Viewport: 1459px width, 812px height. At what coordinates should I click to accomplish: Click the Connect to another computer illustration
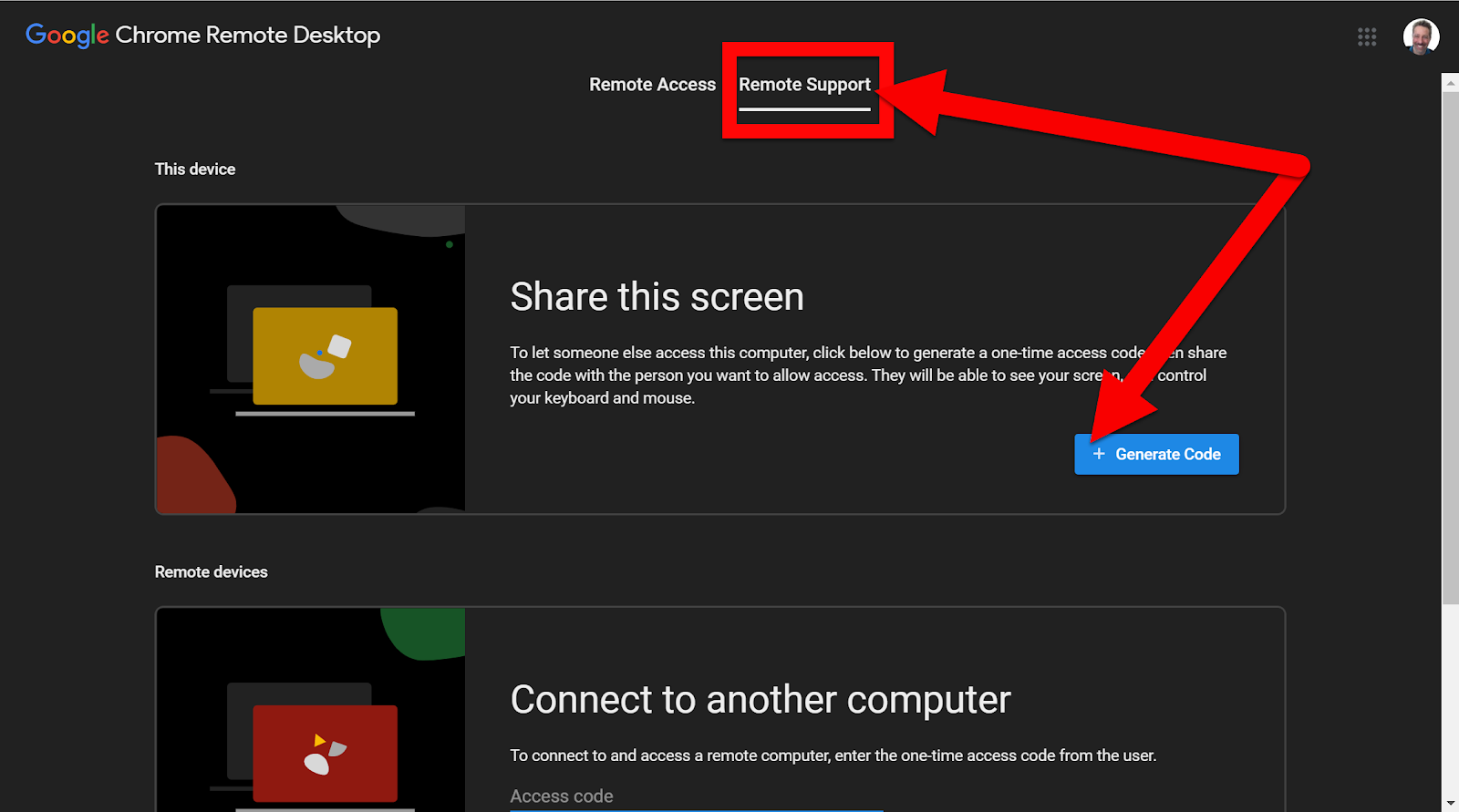click(311, 709)
